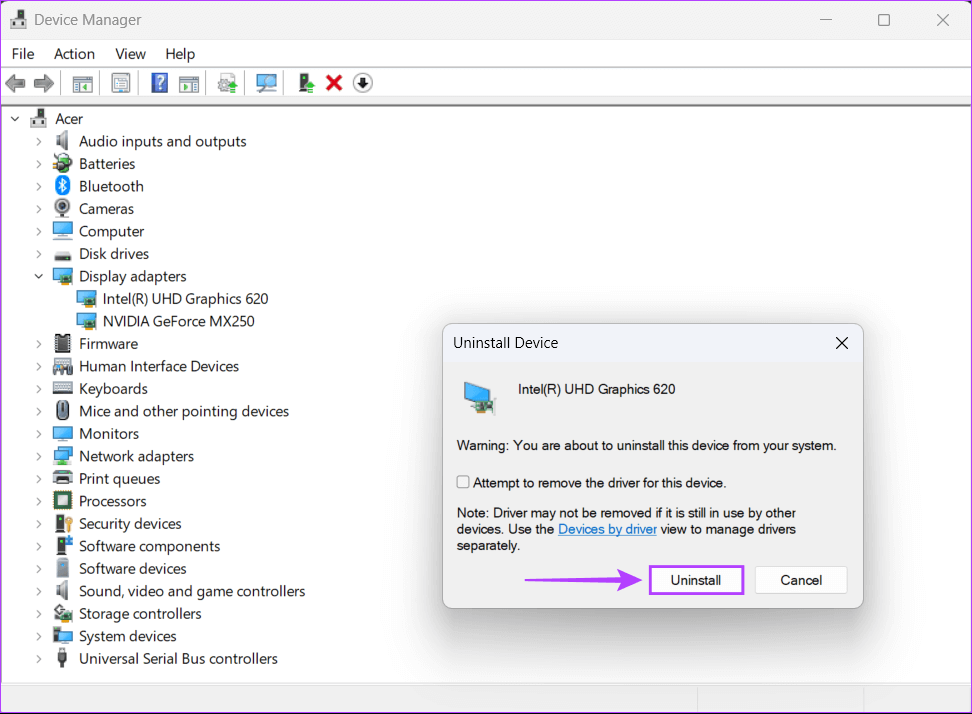
Task: Expand Sound, video and game controllers
Action: tap(38, 591)
